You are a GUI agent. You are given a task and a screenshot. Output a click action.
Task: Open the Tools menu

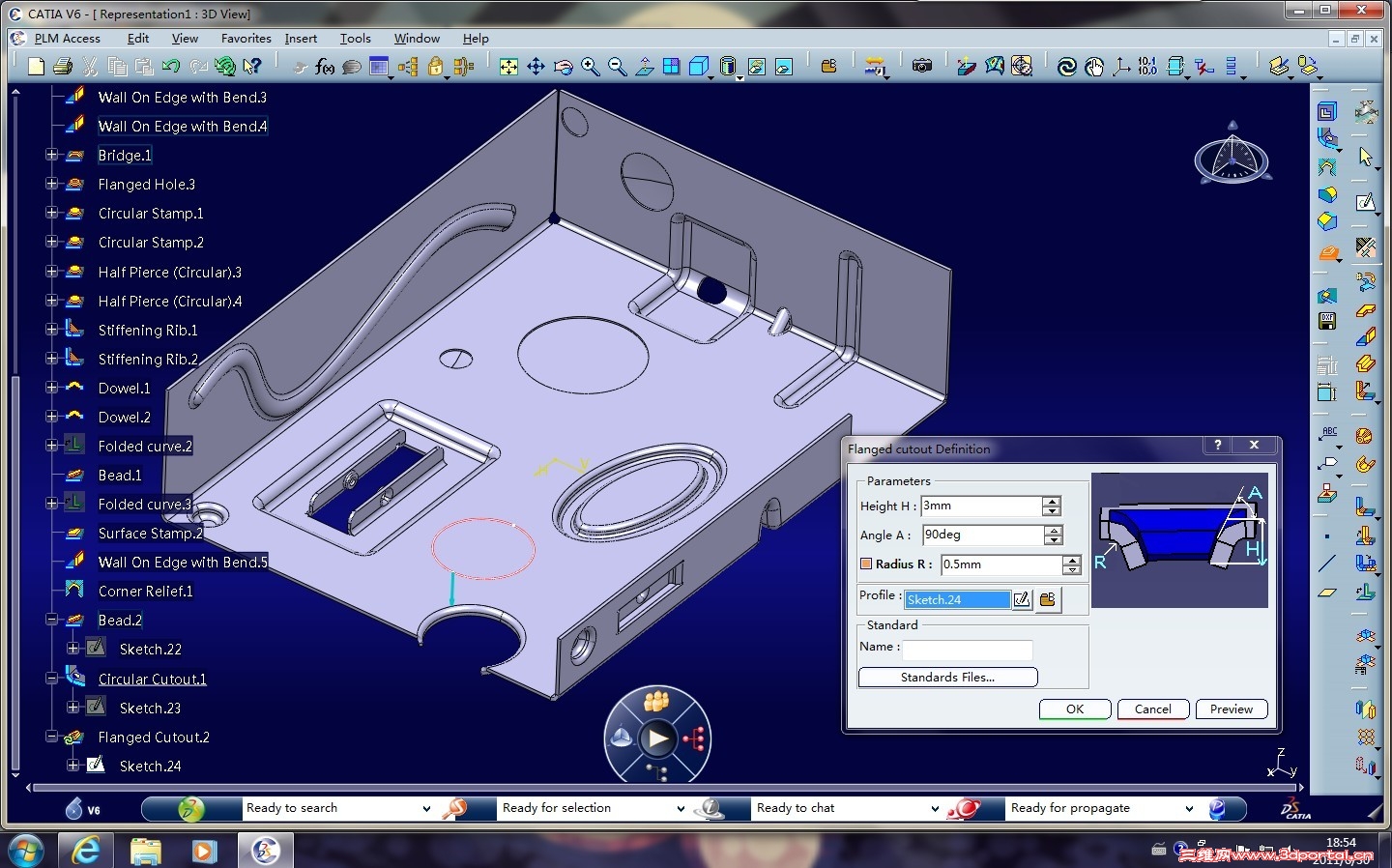coord(355,39)
